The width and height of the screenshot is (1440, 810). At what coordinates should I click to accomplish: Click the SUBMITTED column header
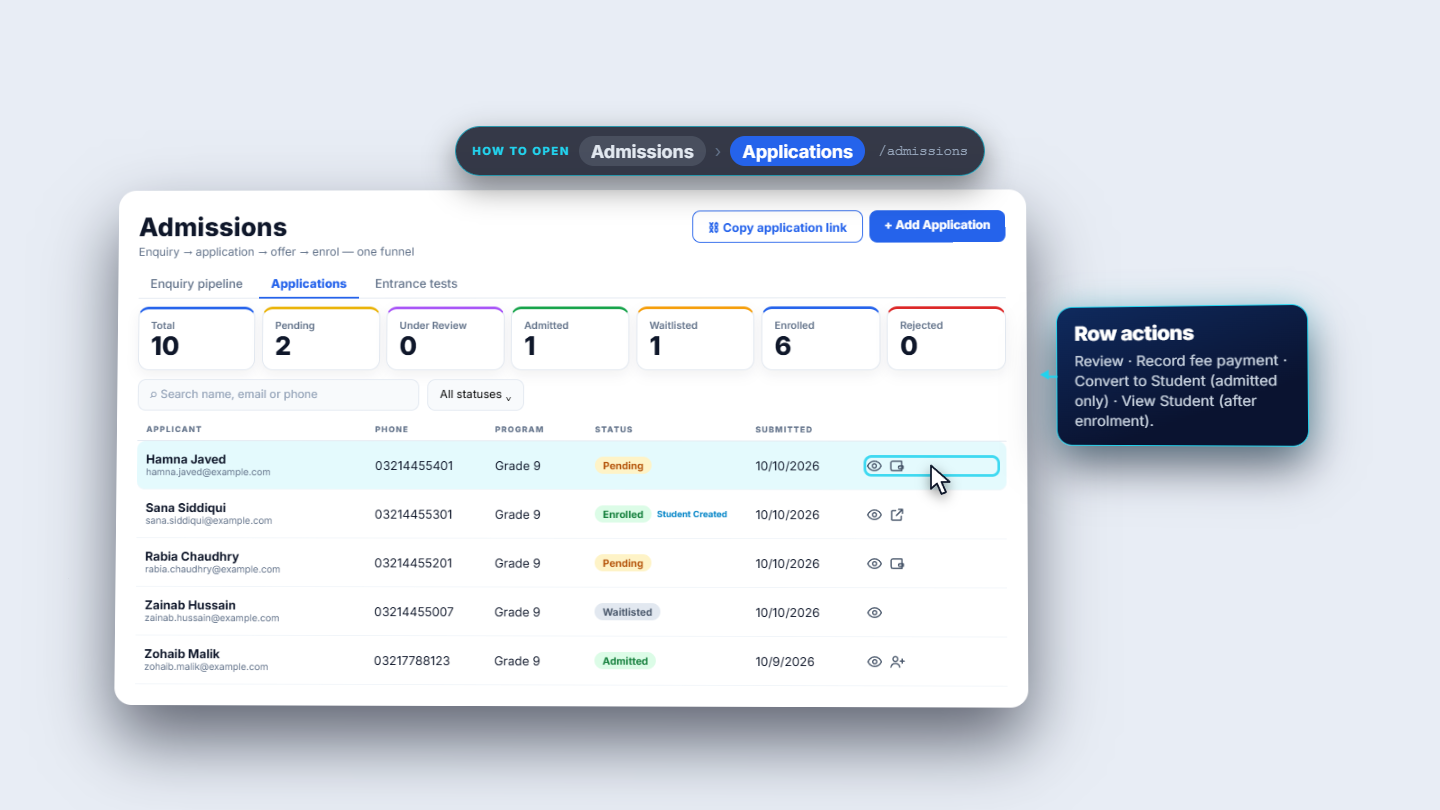coord(784,430)
